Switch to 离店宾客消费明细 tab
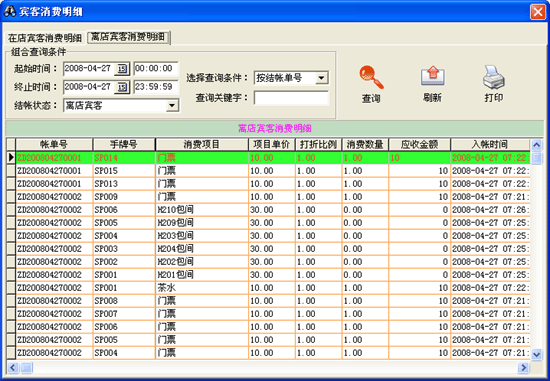The width and height of the screenshot is (550, 381). (x=128, y=37)
